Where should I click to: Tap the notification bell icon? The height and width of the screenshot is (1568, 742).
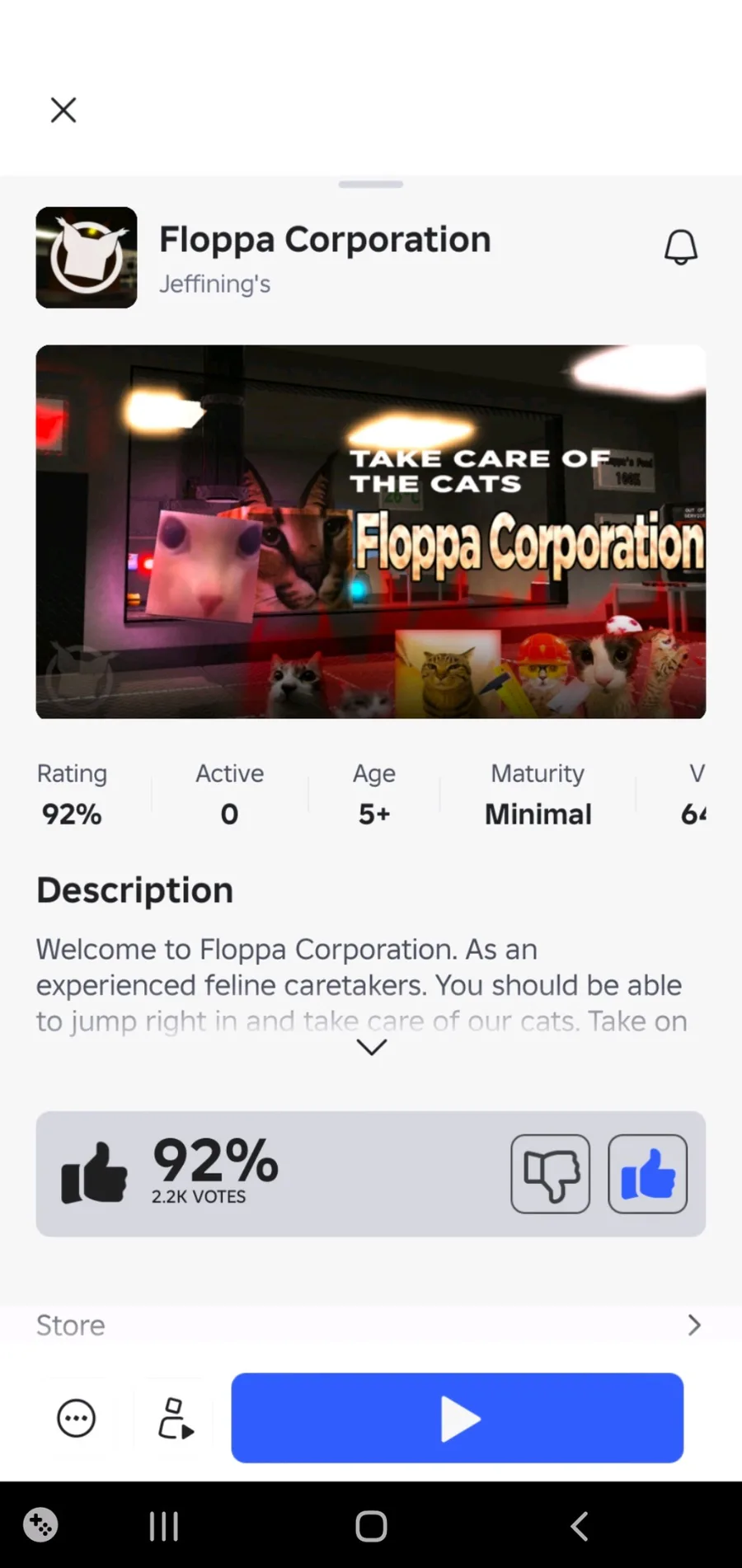[x=681, y=247]
